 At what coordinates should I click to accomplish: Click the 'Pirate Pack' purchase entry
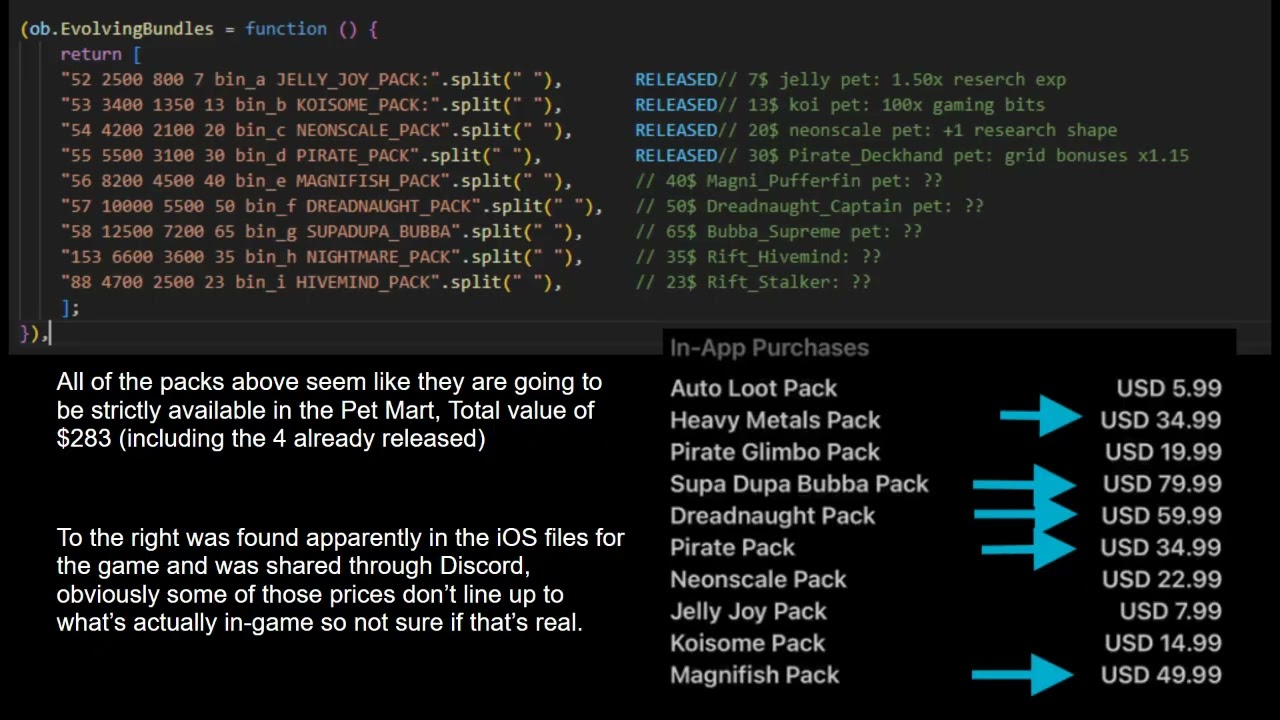click(x=732, y=548)
